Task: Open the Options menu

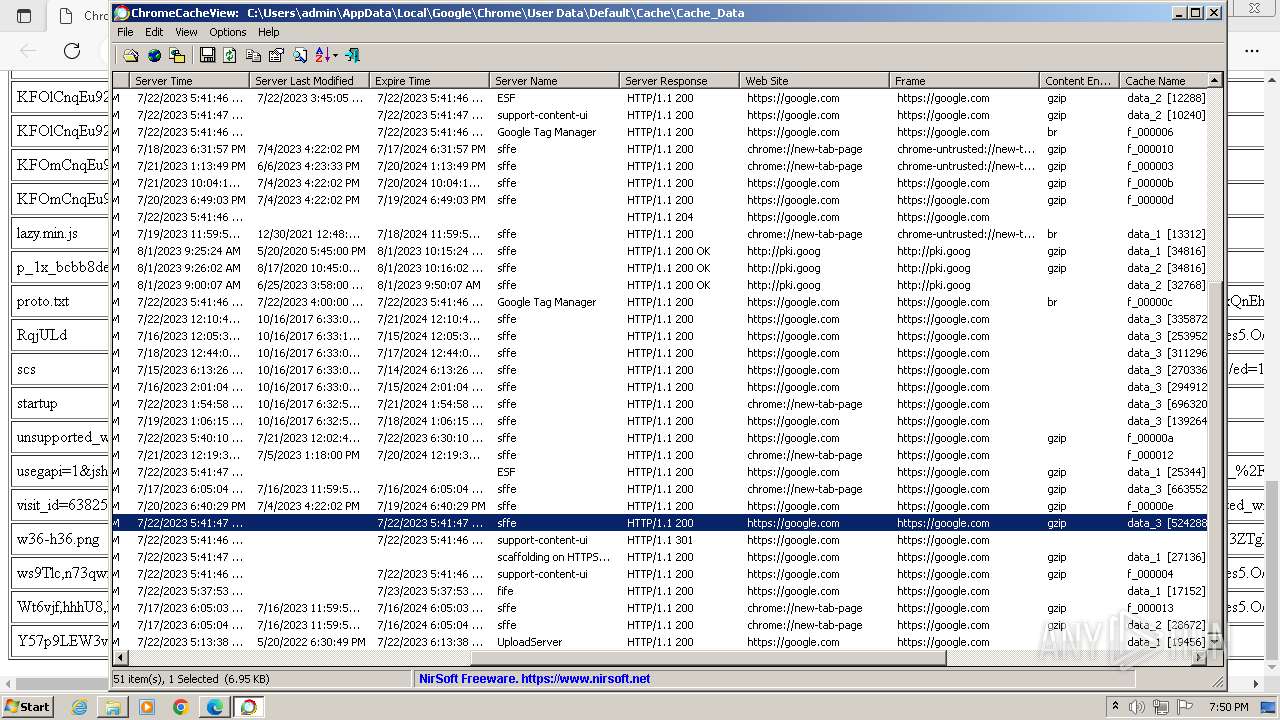Action: (228, 32)
